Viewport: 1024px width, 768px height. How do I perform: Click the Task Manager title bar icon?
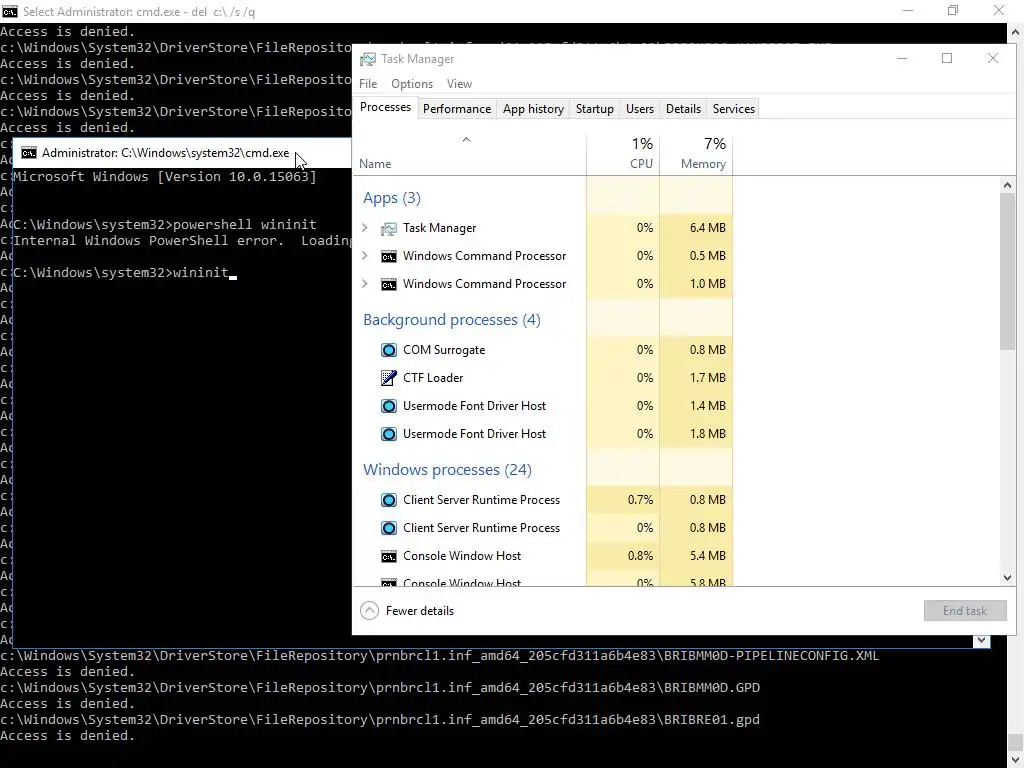pyautogui.click(x=368, y=59)
